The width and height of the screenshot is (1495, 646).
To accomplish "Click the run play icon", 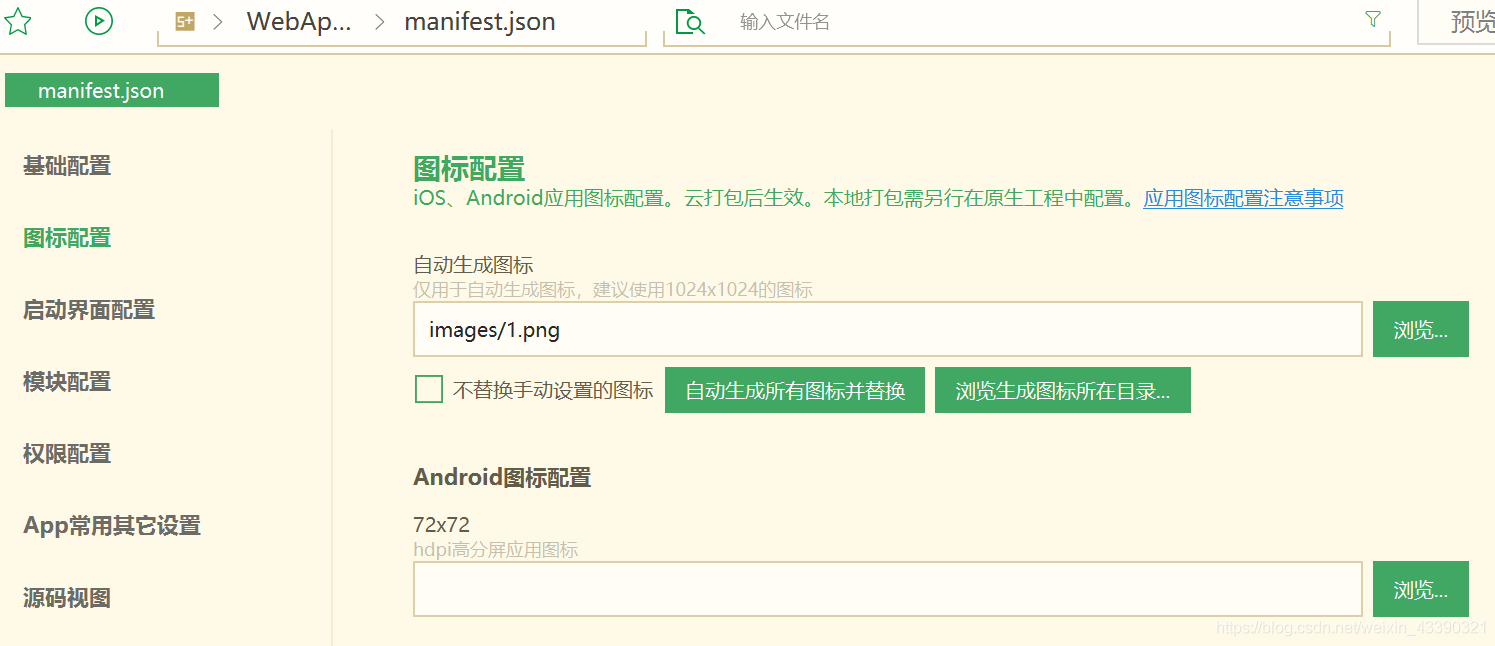I will point(99,21).
